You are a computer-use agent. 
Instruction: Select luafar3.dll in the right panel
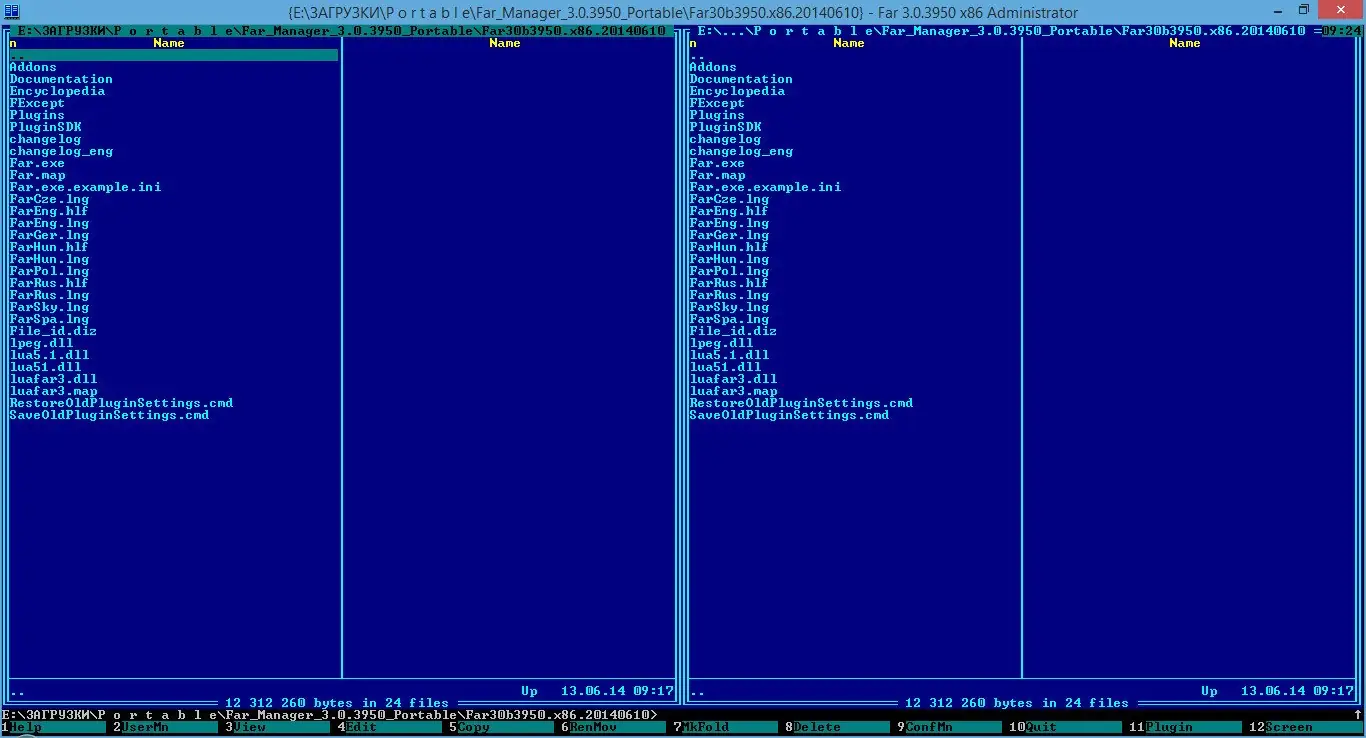pyautogui.click(x=733, y=379)
